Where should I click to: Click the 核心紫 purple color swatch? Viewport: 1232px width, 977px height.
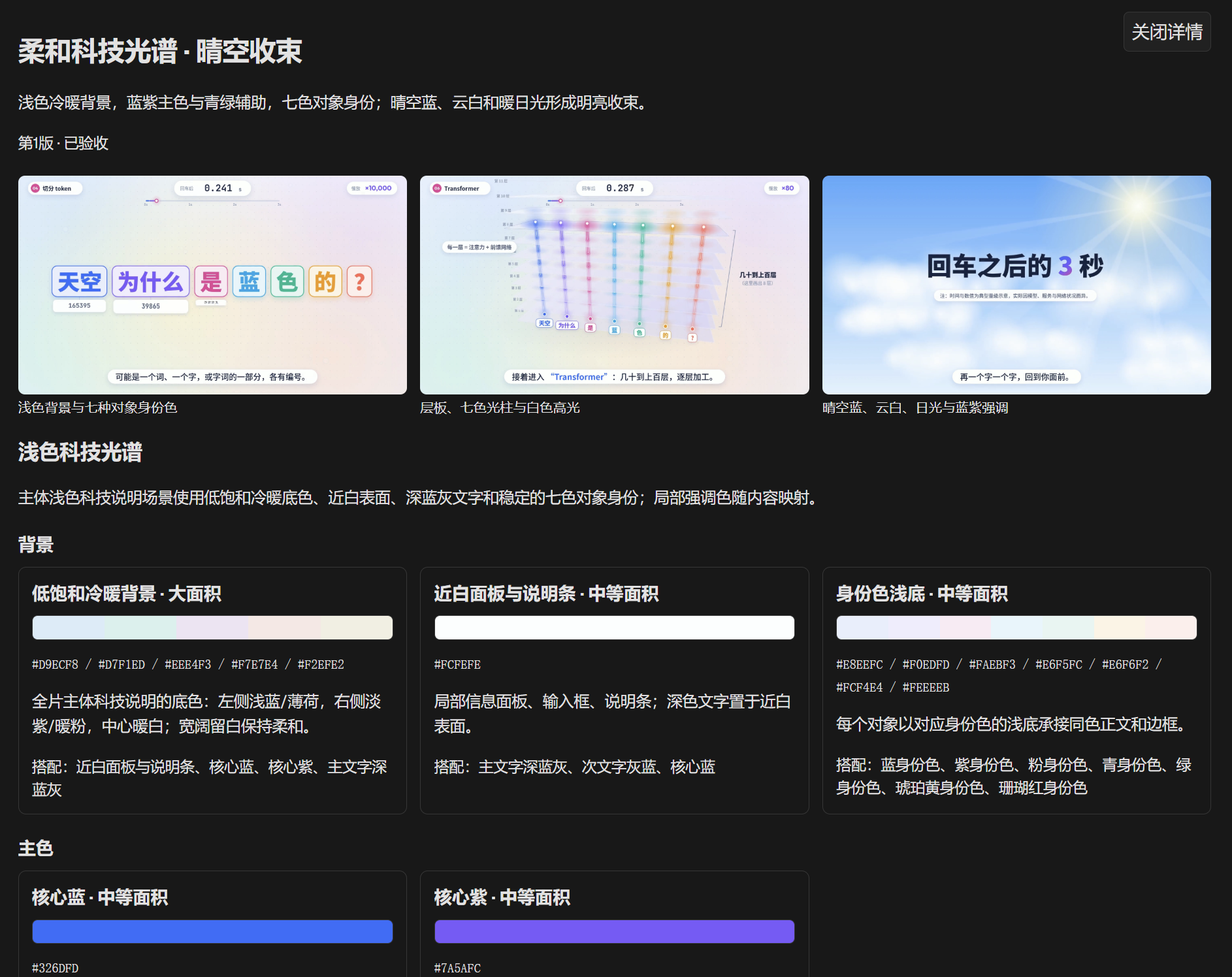pyautogui.click(x=614, y=931)
